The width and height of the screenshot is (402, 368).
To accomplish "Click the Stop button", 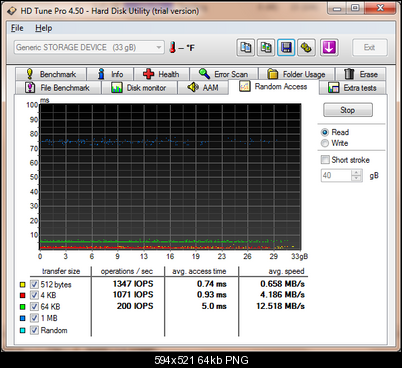I will pos(348,110).
